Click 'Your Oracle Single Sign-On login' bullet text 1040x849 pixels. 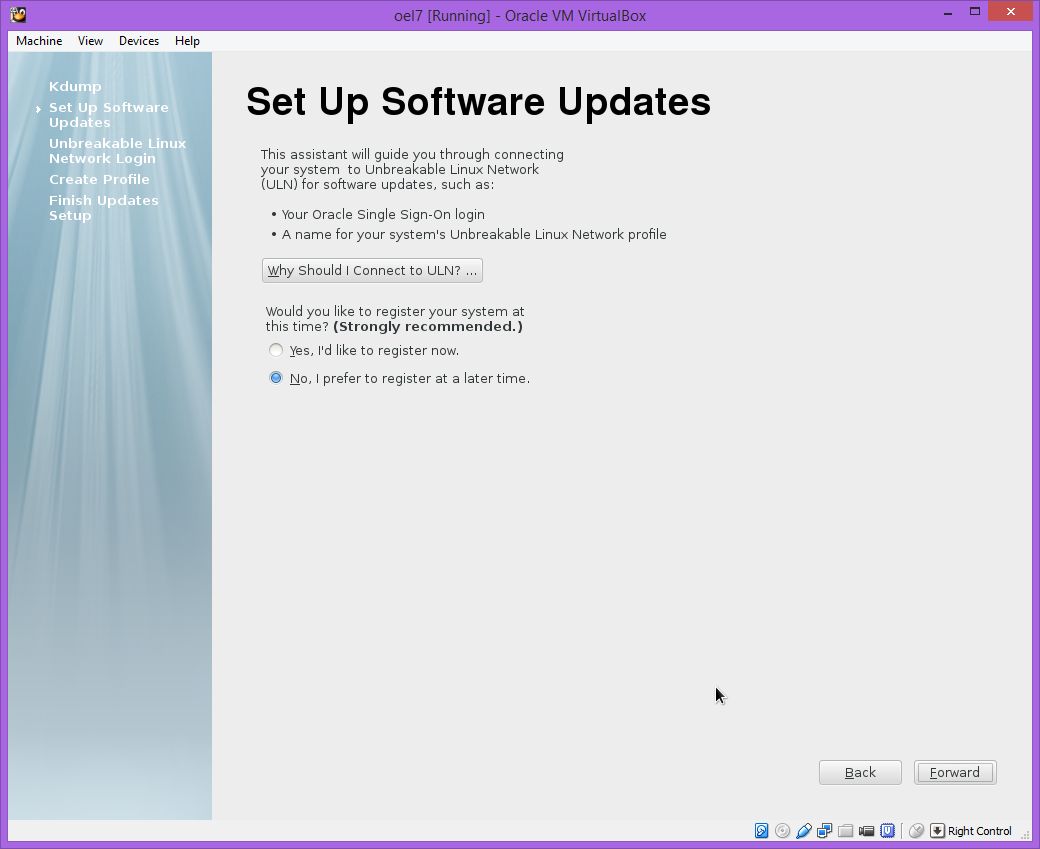tap(383, 214)
